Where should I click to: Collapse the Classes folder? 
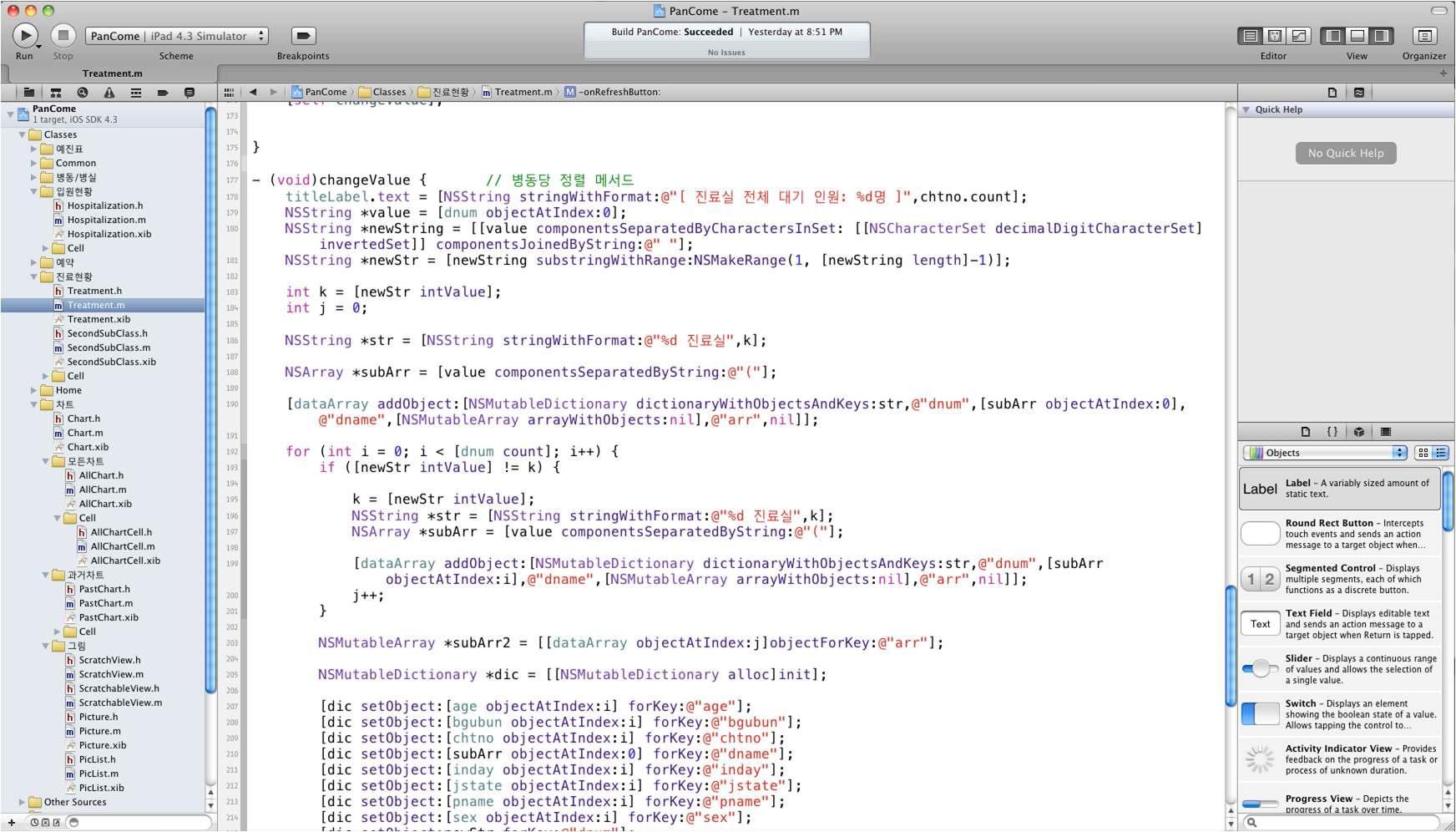22,134
